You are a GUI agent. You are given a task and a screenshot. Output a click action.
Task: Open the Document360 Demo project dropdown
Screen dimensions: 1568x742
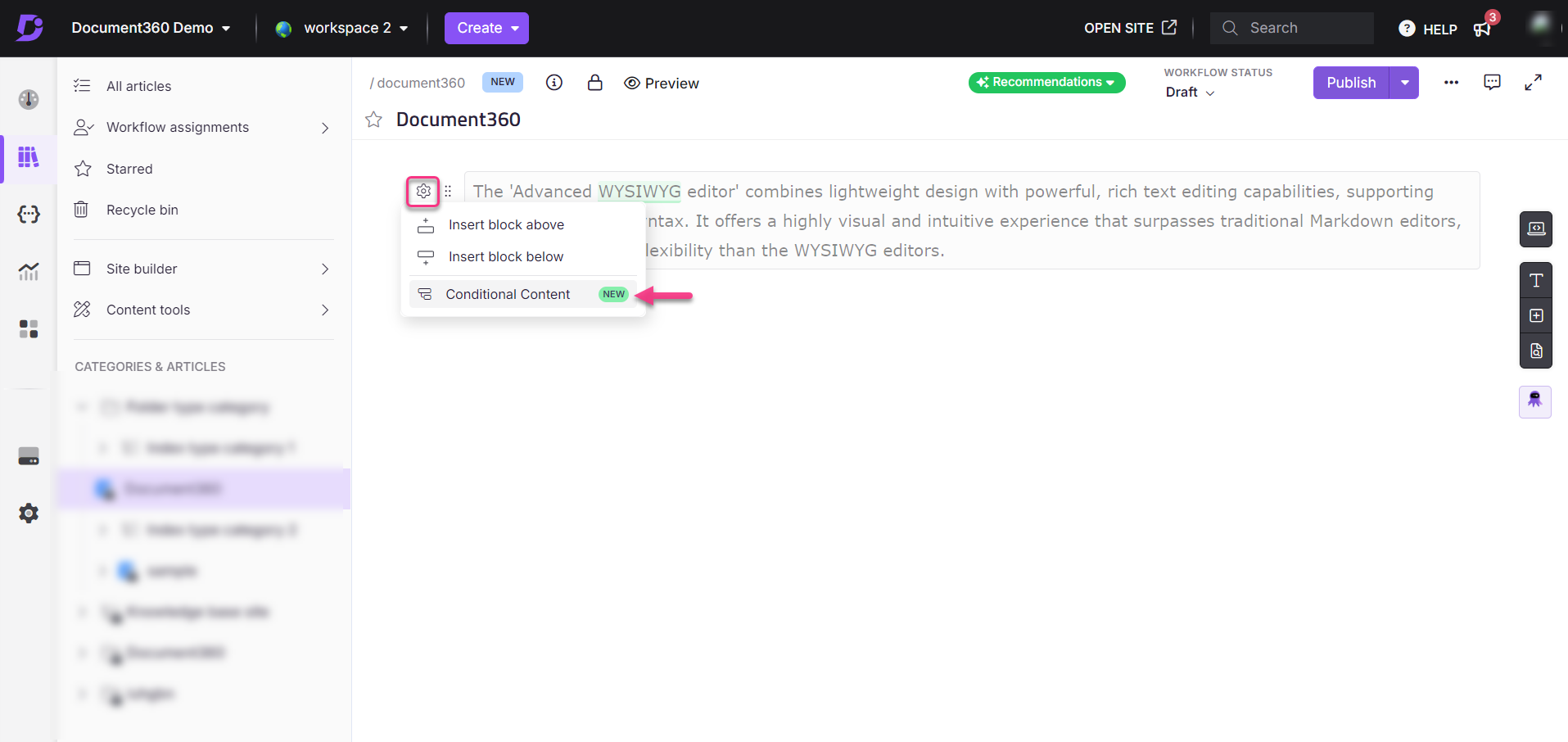point(151,28)
